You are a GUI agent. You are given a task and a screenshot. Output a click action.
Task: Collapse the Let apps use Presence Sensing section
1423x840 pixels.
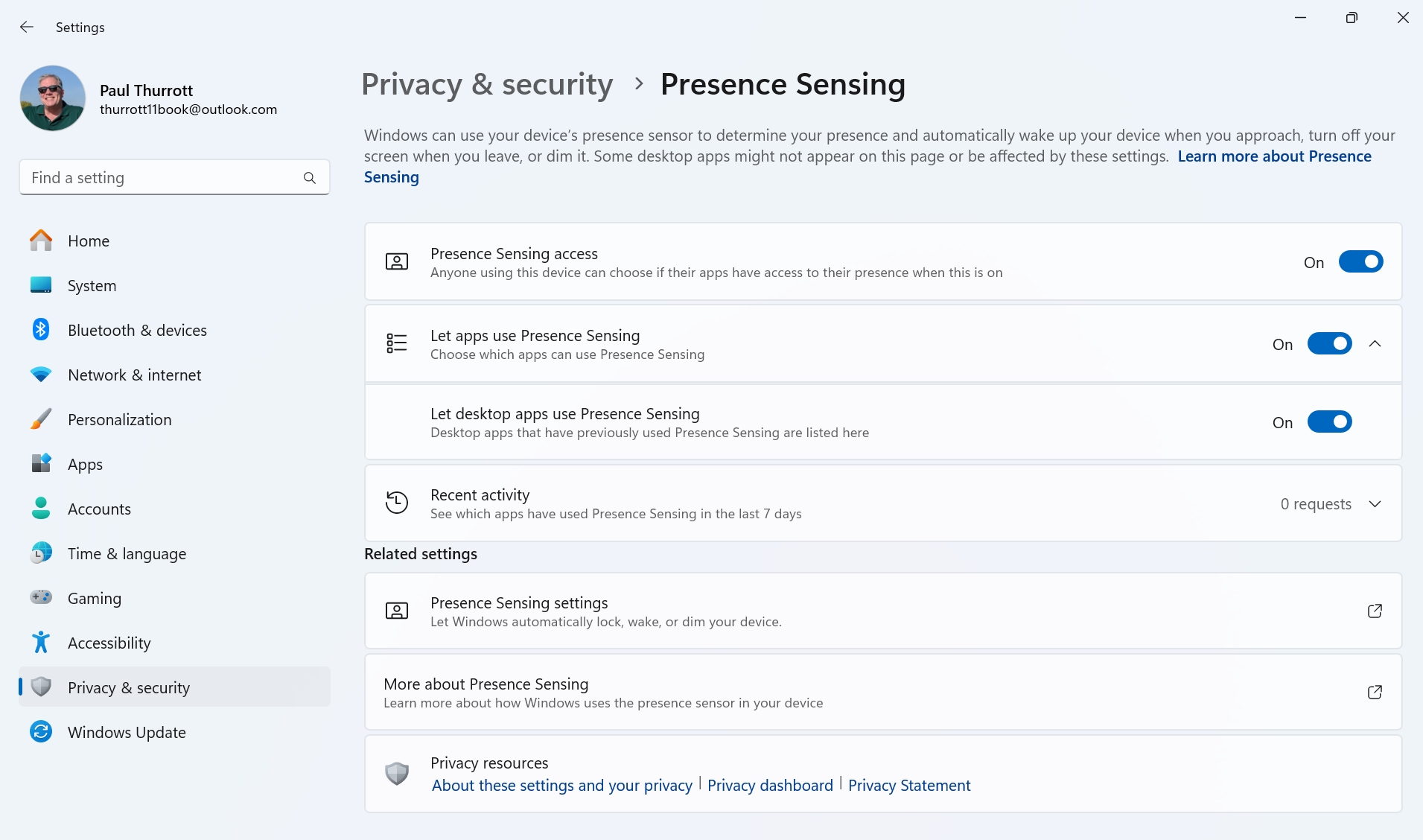1375,344
